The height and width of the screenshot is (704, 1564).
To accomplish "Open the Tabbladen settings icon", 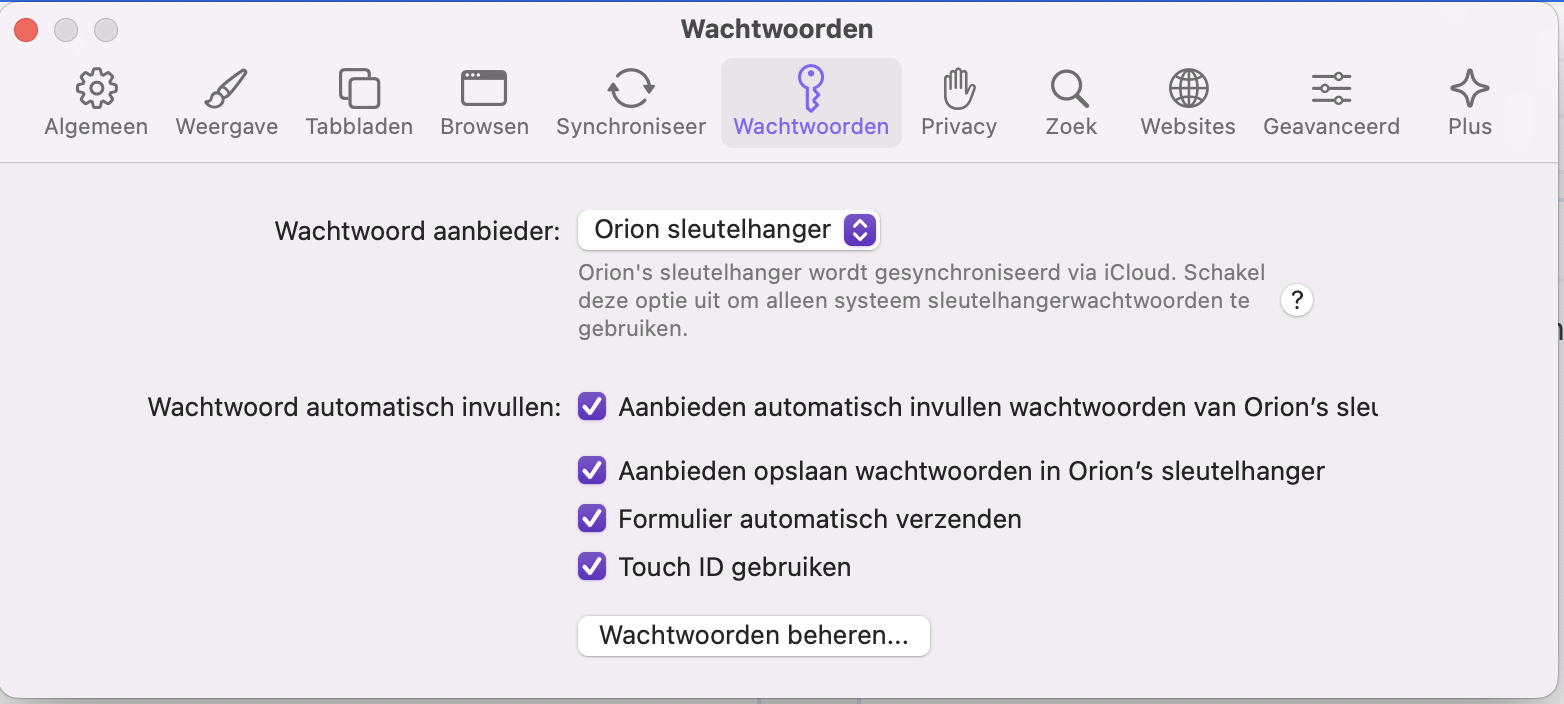I will [359, 90].
